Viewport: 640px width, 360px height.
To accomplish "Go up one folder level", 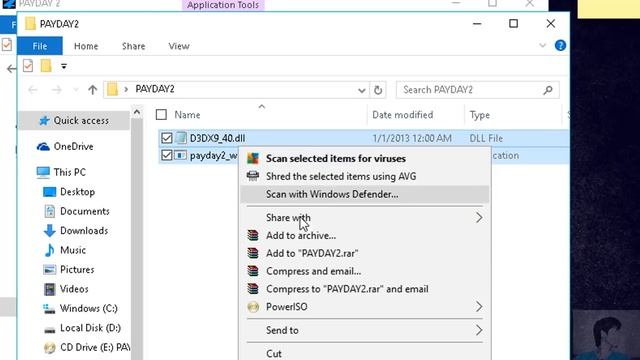I will click(x=93, y=90).
